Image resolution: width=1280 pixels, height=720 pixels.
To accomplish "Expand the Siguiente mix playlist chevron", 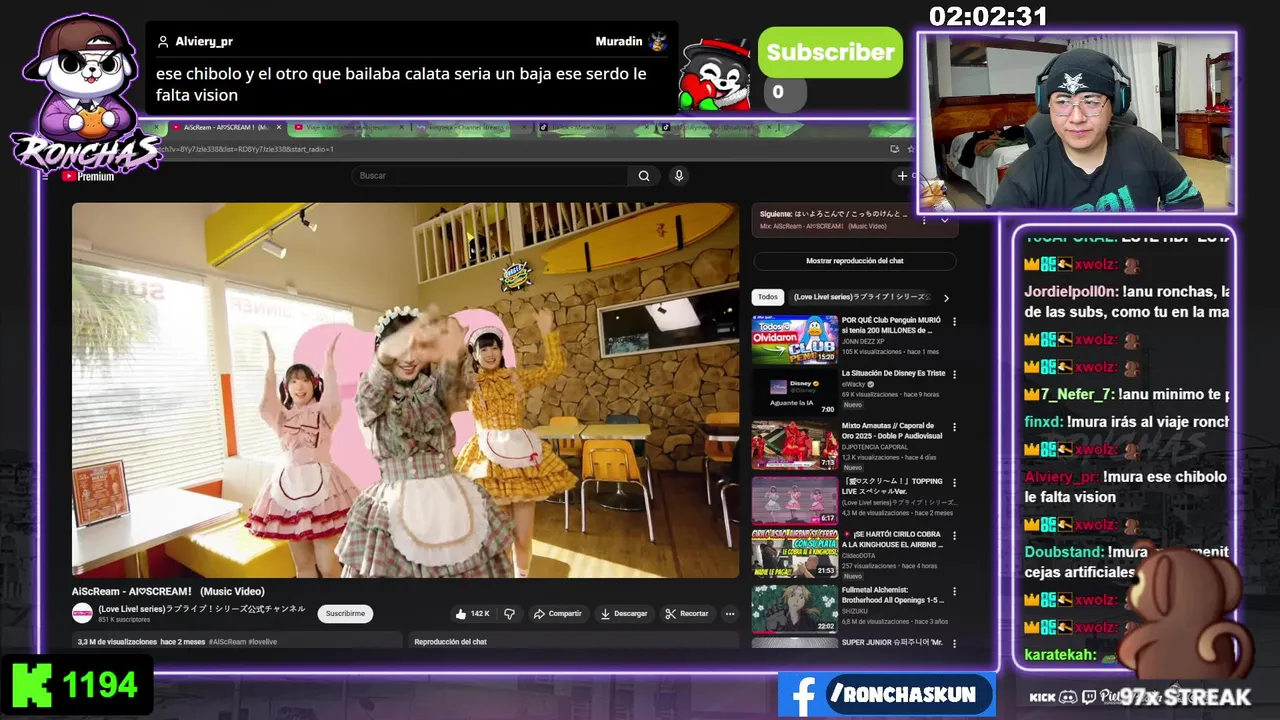I will point(944,220).
